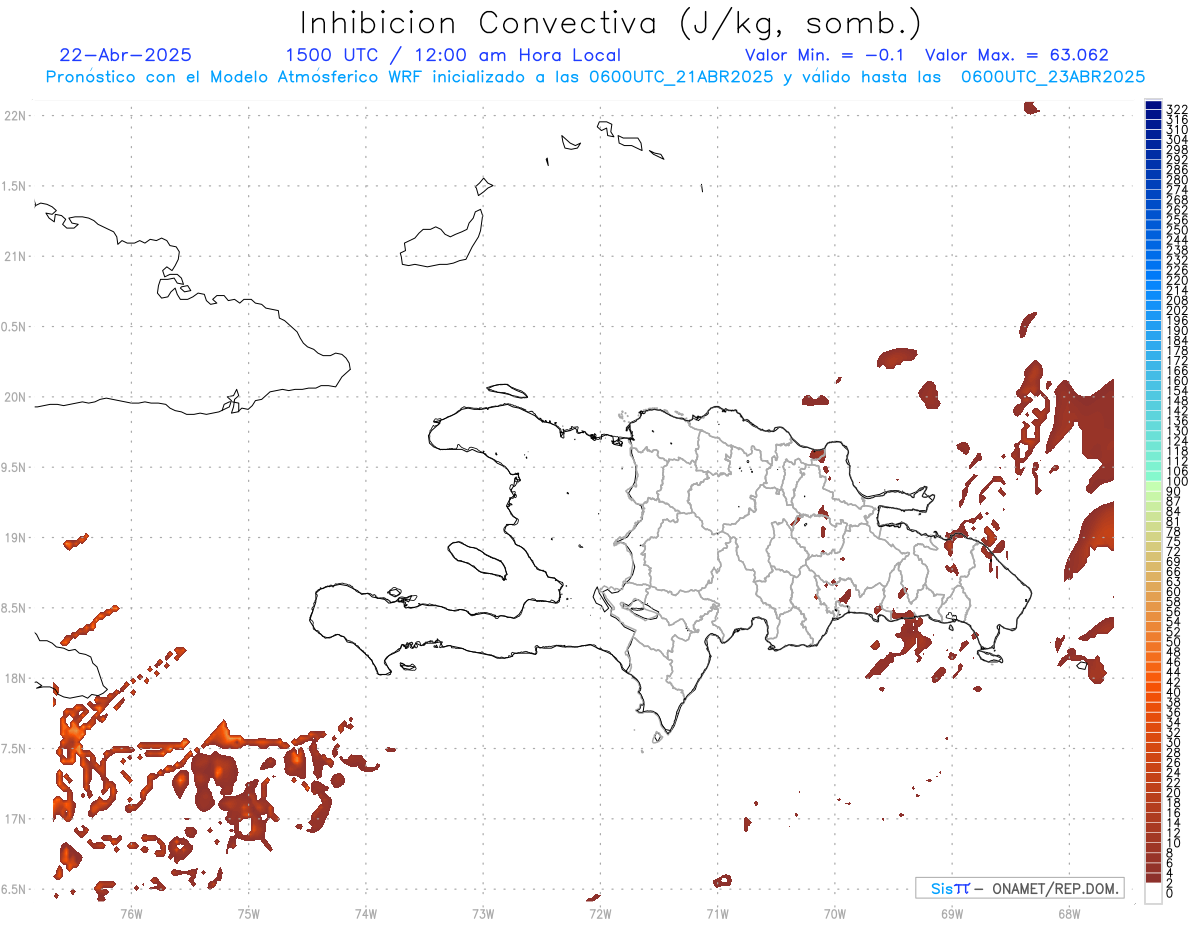Click the '70W' longitude label
The height and width of the screenshot is (927, 1200).
pos(834,913)
